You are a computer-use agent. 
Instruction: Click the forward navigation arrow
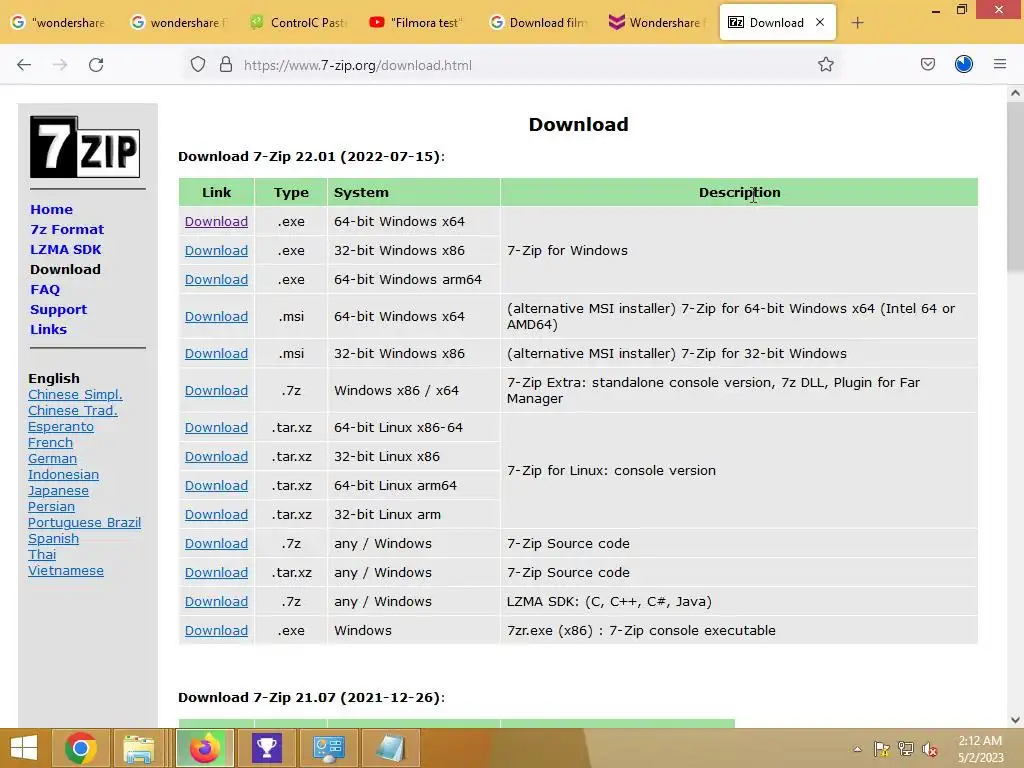click(x=60, y=65)
